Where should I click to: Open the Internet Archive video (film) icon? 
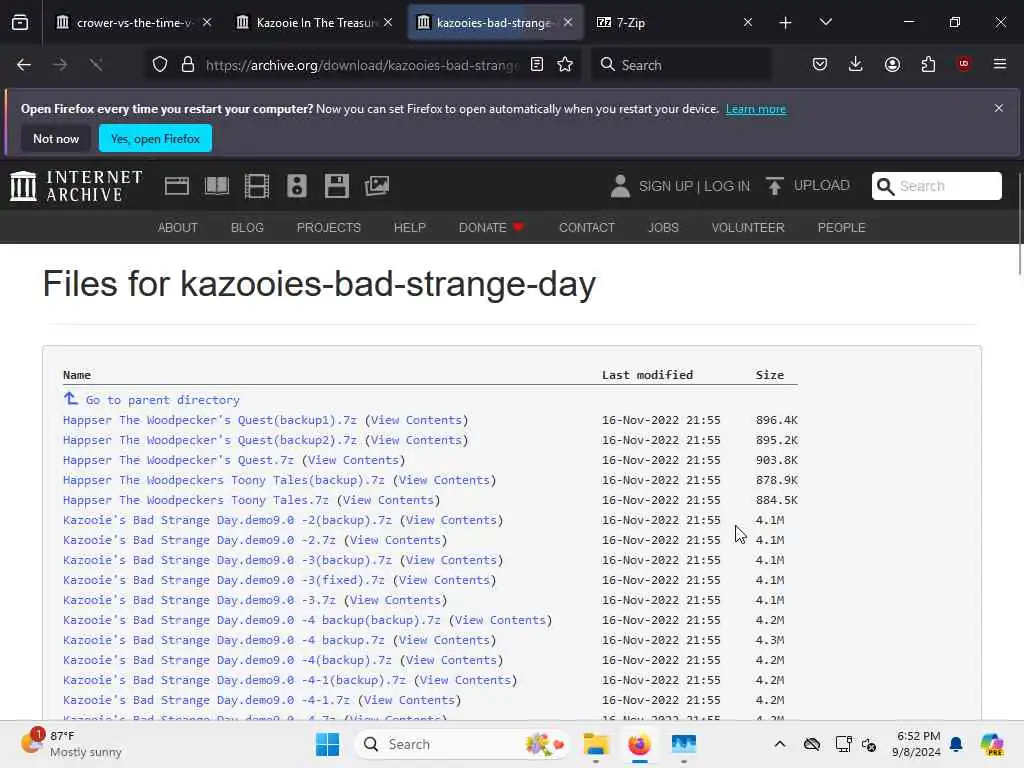pos(257,186)
